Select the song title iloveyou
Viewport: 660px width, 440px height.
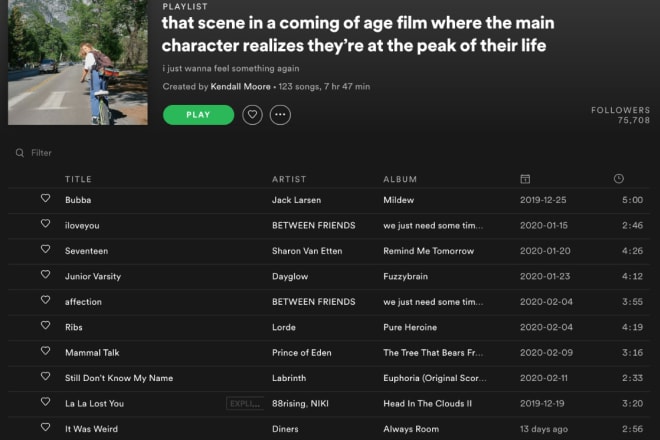[82, 226]
